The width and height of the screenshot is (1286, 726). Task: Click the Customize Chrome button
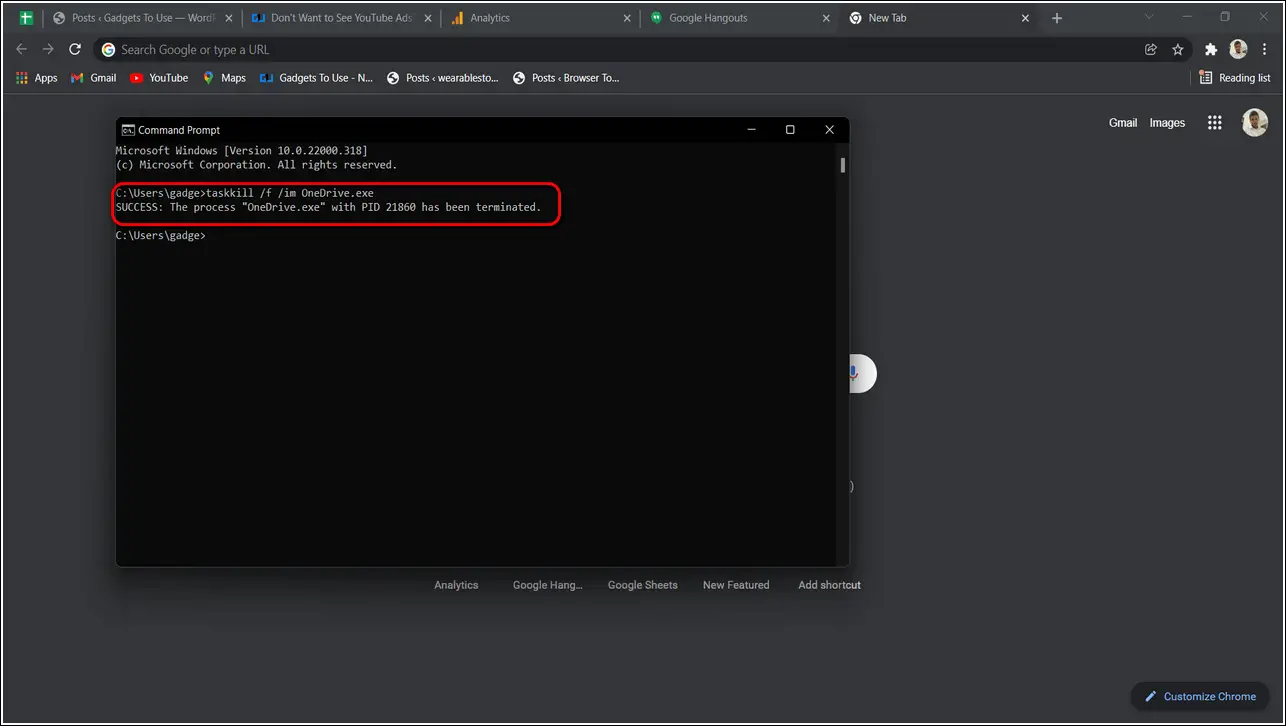(x=1200, y=696)
